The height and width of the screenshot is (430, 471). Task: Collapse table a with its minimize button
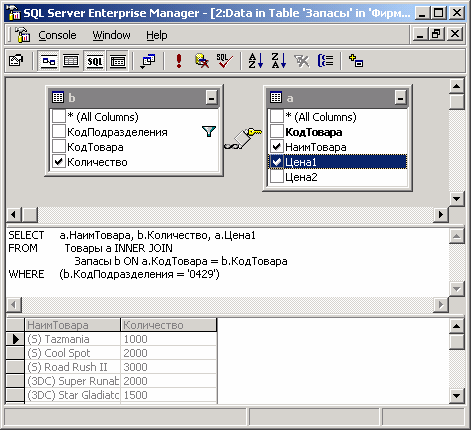400,98
